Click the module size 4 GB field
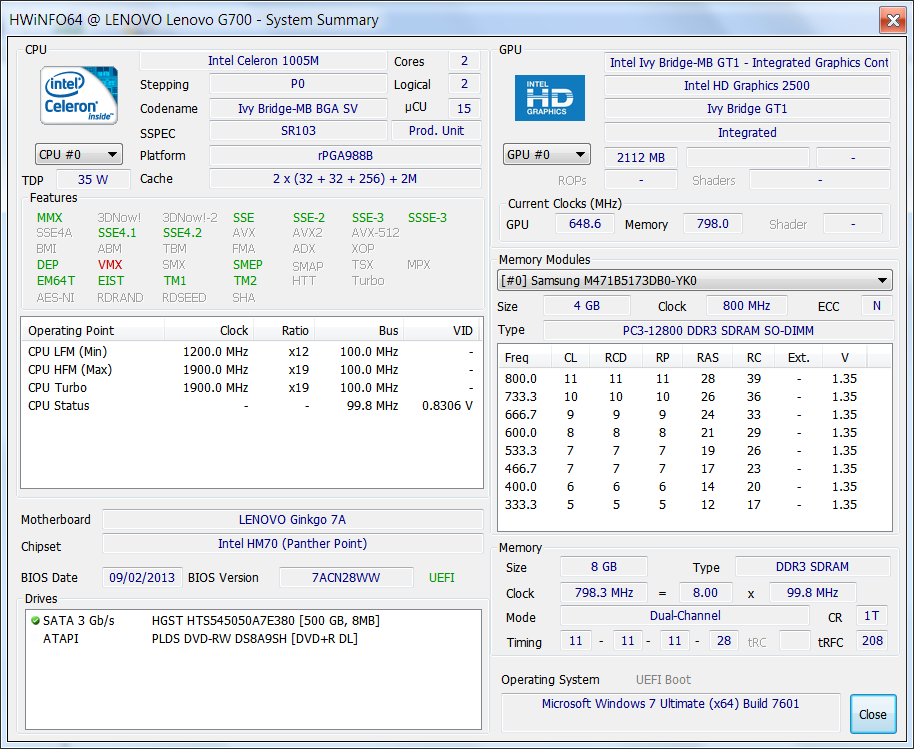Image resolution: width=914 pixels, height=749 pixels. (587, 305)
